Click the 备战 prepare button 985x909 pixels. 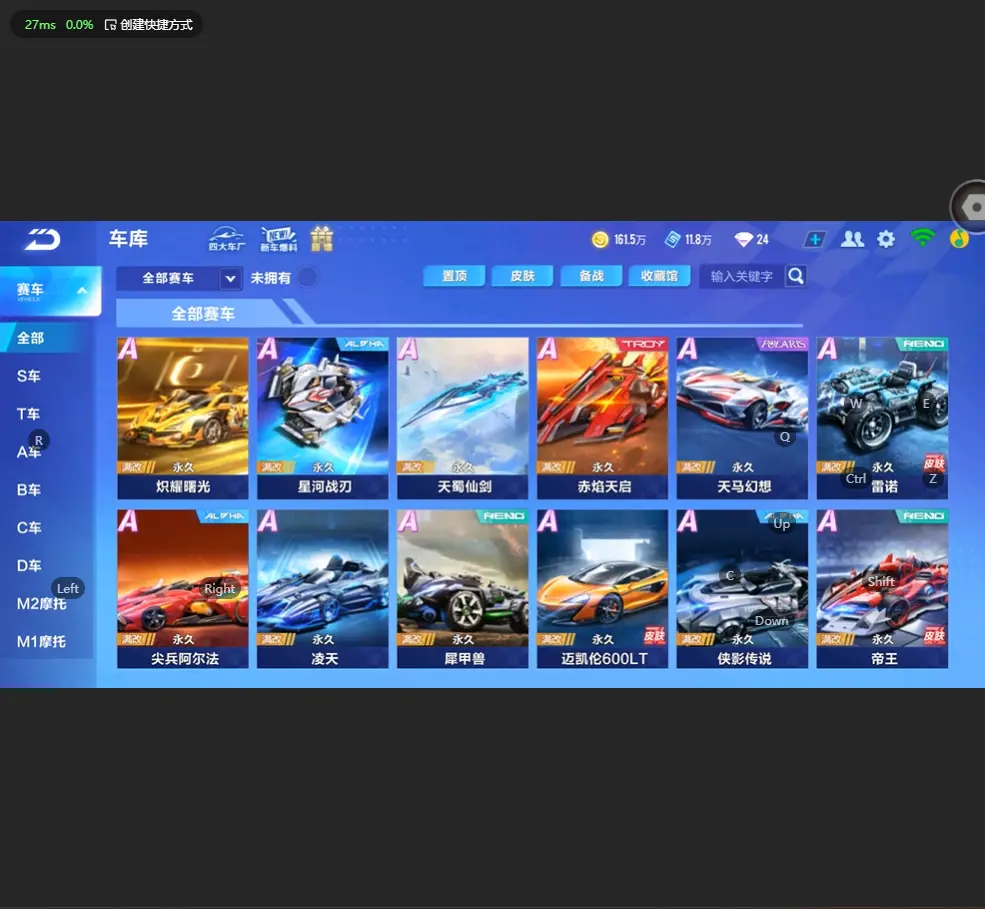click(591, 276)
